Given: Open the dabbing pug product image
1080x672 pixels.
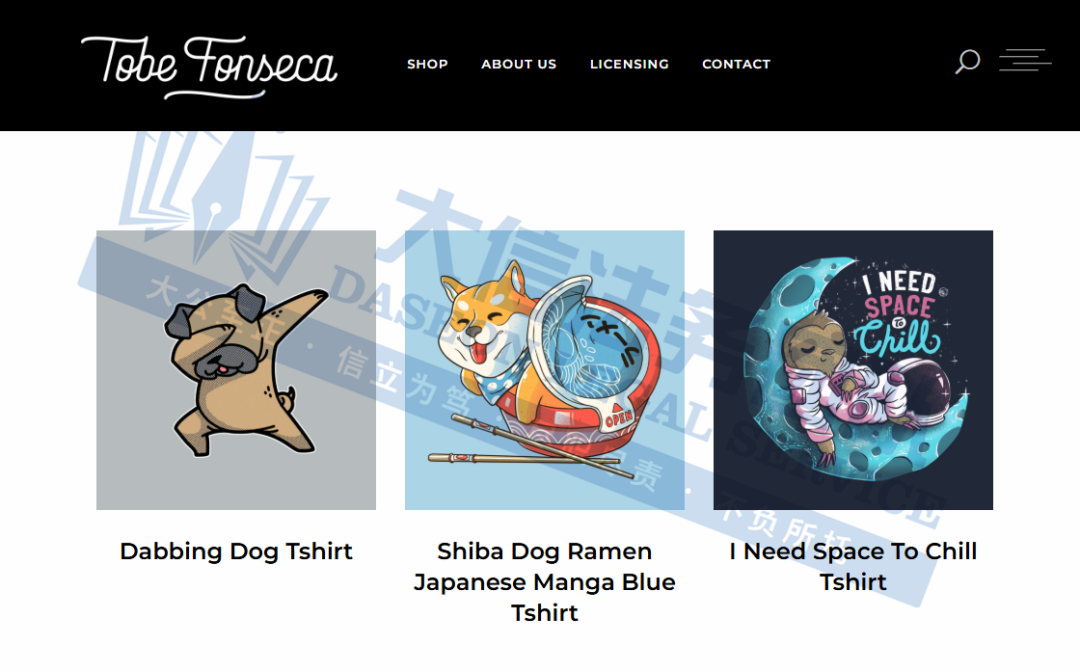Looking at the screenshot, I should coord(236,370).
